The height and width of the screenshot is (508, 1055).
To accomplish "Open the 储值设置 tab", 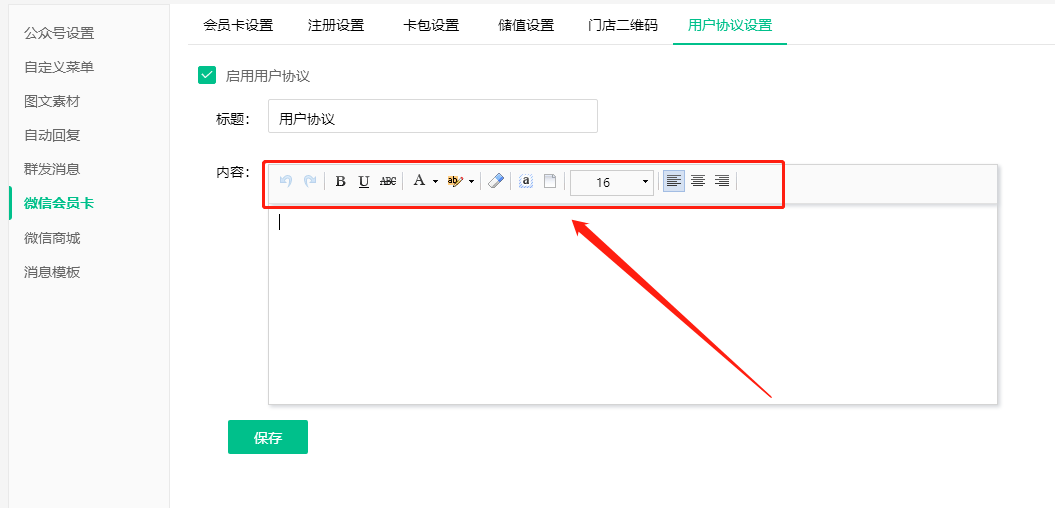I will click(526, 25).
